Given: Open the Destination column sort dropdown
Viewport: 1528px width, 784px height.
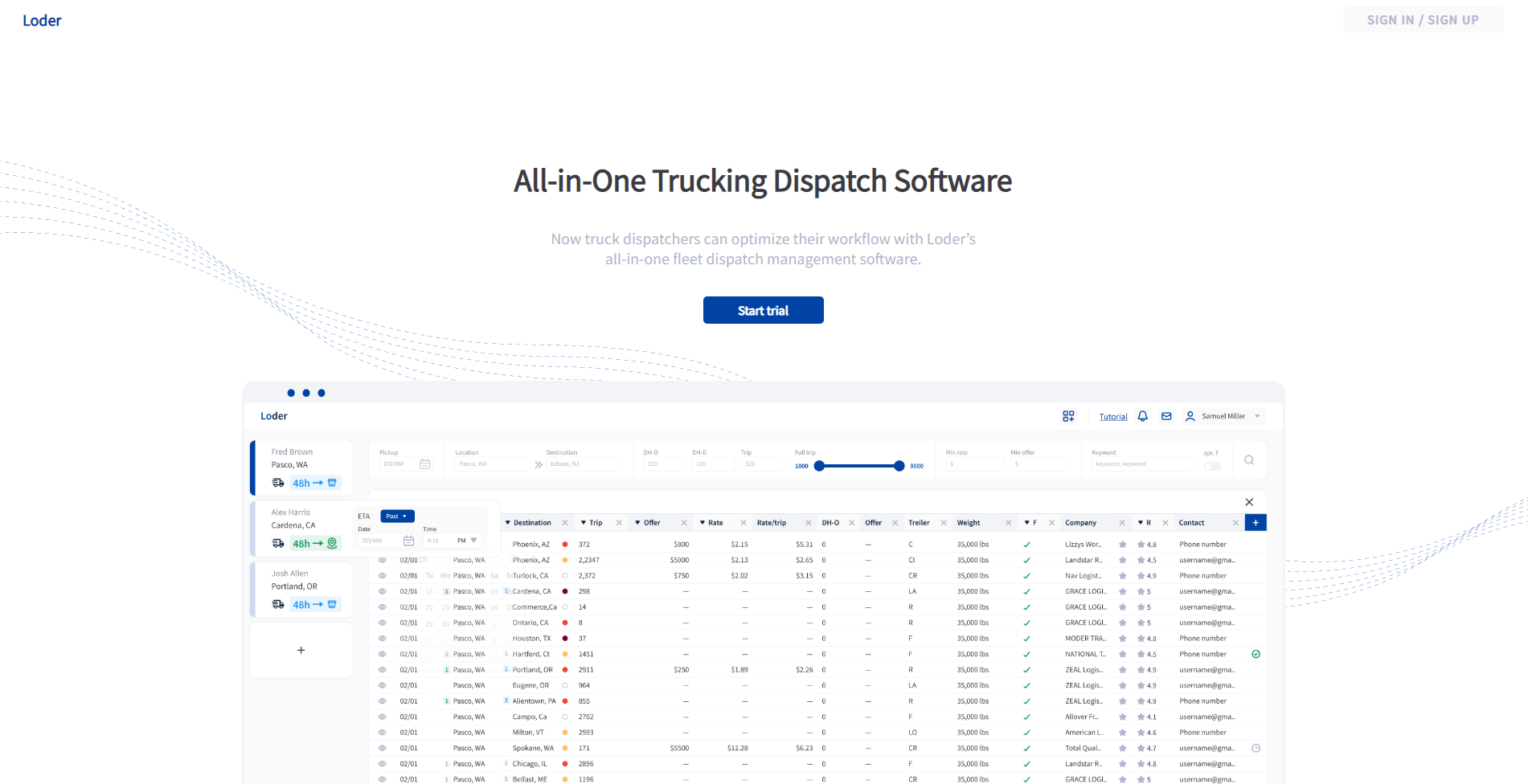Looking at the screenshot, I should [508, 523].
